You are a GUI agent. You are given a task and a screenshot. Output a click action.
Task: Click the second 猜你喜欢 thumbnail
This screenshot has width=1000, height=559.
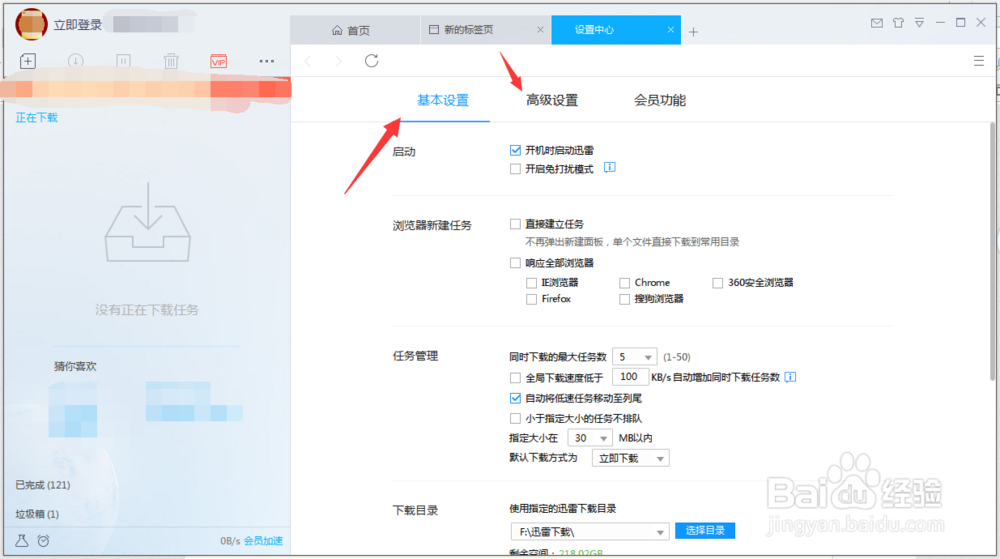(194, 402)
